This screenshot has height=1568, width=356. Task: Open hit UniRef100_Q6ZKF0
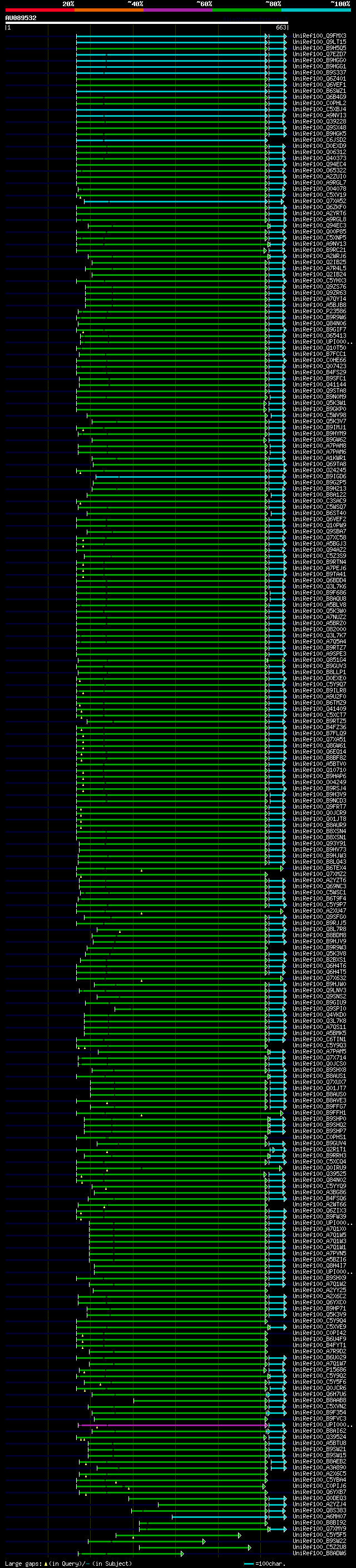pyautogui.click(x=319, y=207)
